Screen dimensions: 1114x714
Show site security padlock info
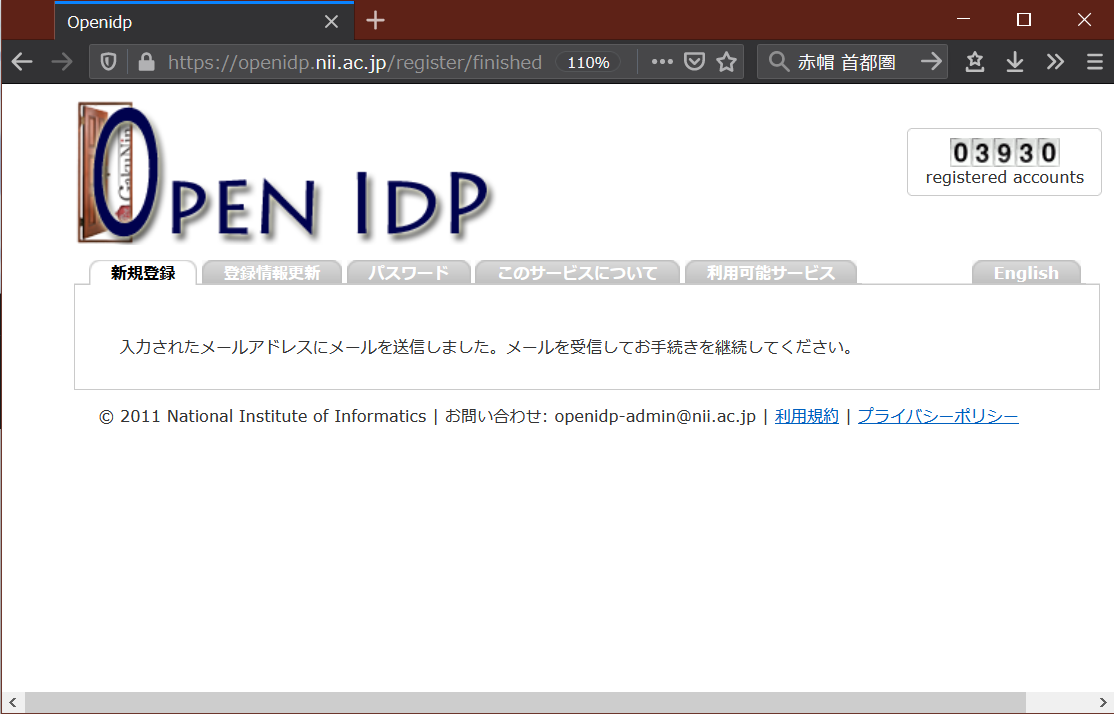click(146, 63)
